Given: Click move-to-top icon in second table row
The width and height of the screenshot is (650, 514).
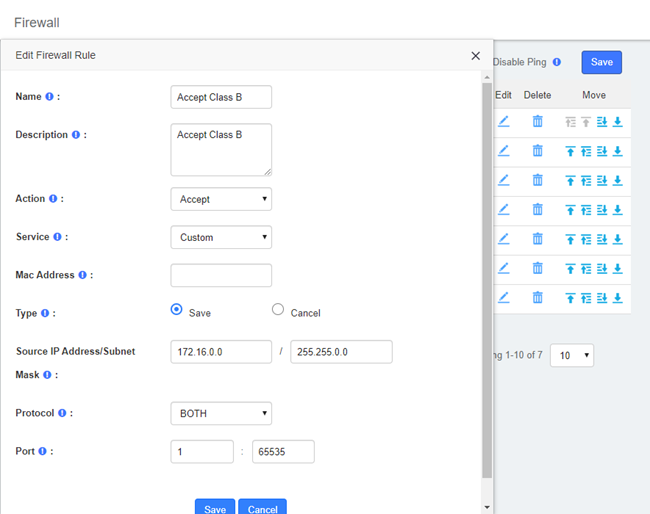Looking at the screenshot, I should tap(570, 151).
